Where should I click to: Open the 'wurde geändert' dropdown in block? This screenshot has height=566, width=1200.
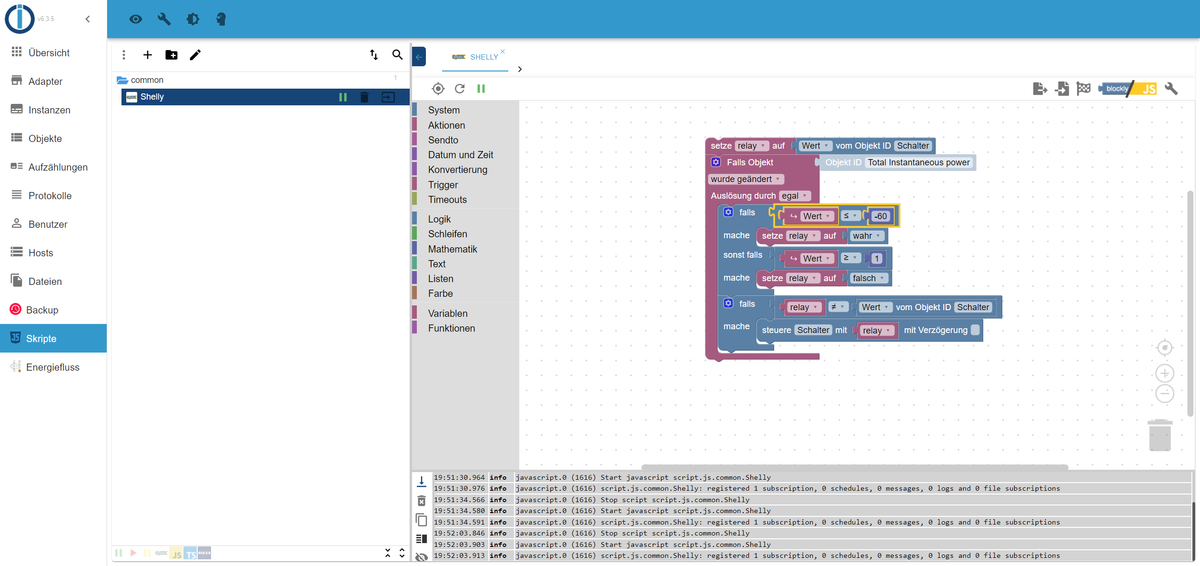point(746,179)
